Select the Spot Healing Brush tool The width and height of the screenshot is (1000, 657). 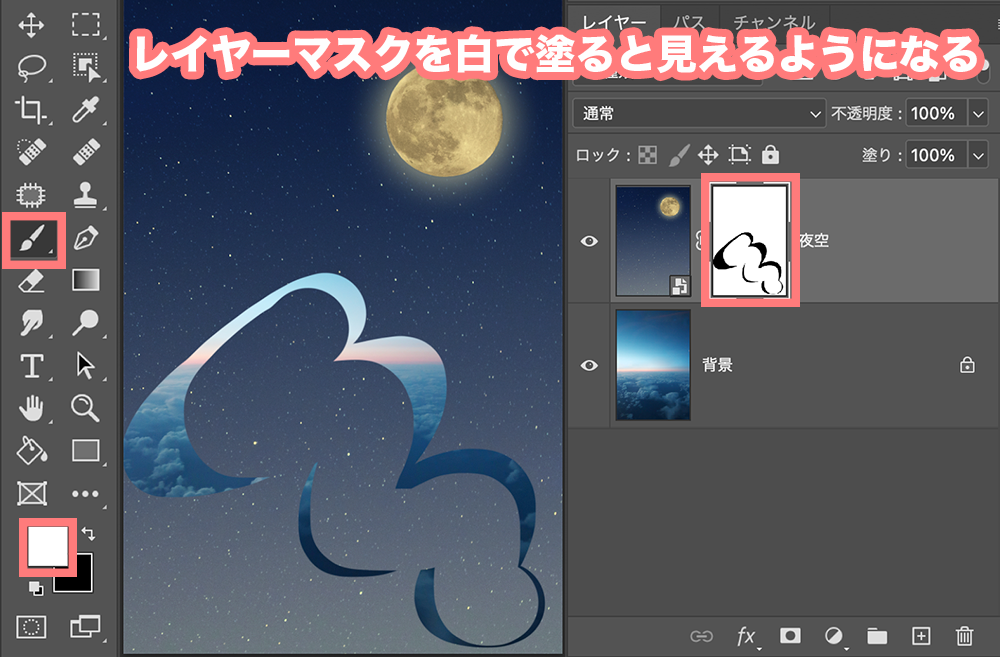click(x=31, y=152)
